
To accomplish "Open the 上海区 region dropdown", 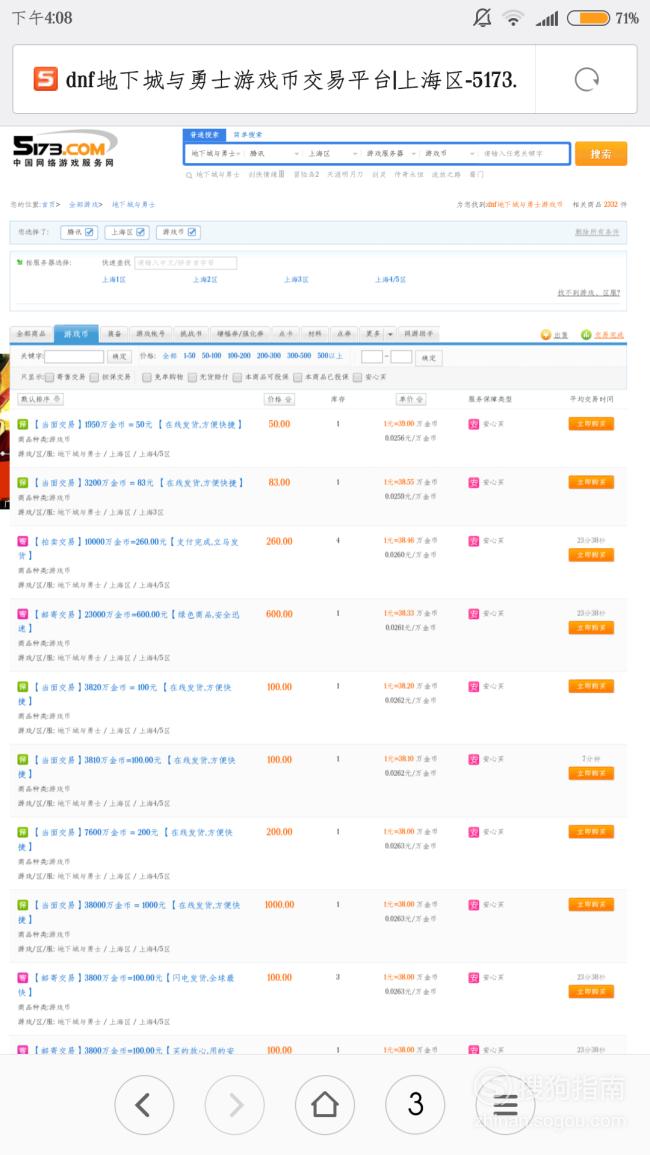I will [332, 153].
